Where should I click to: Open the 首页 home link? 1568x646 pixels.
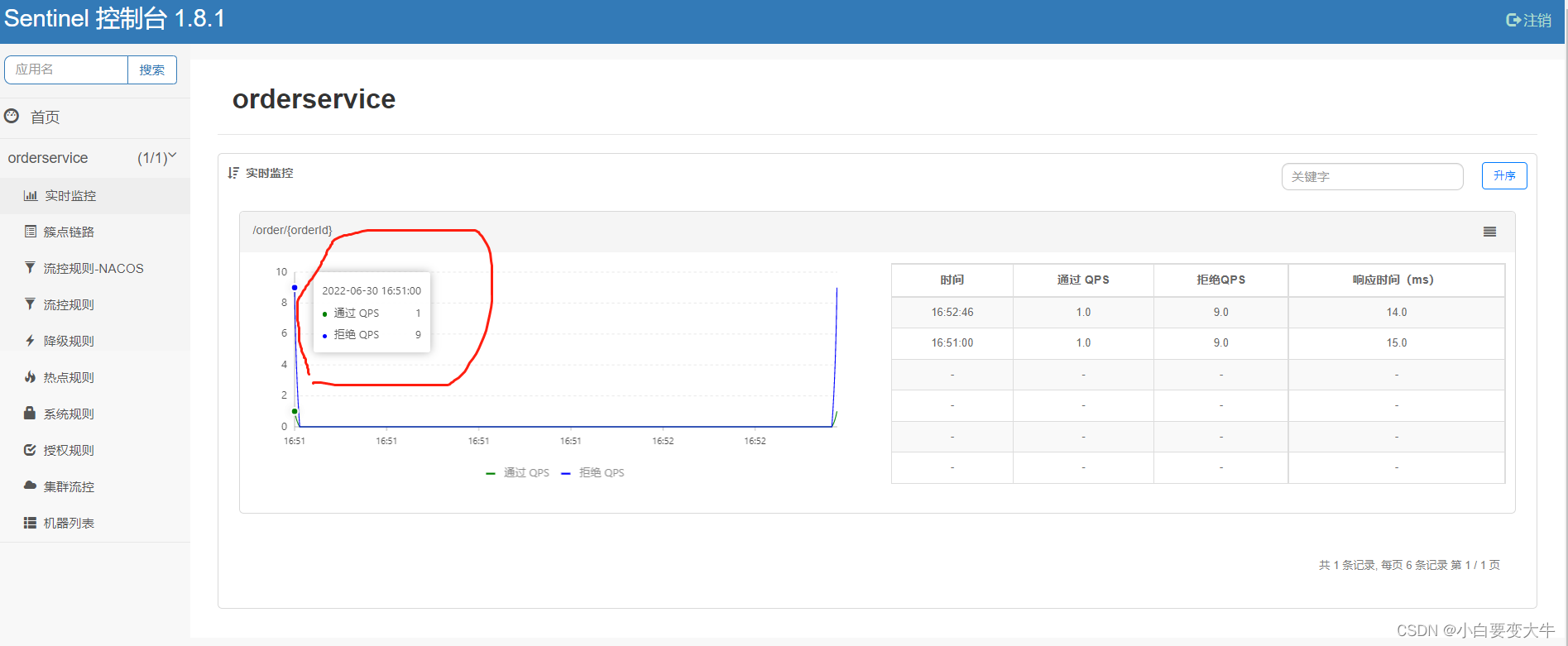pyautogui.click(x=46, y=117)
